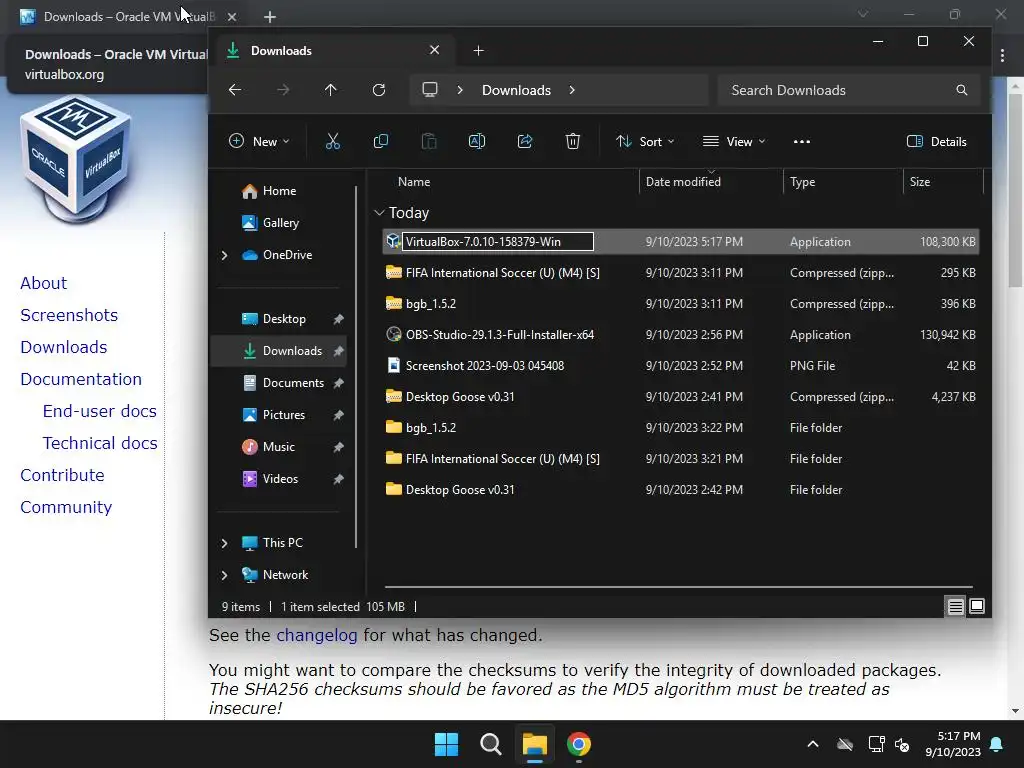Click the navigation pane vertical scrollbar
This screenshot has height=768, width=1024.
pyautogui.click(x=356, y=367)
